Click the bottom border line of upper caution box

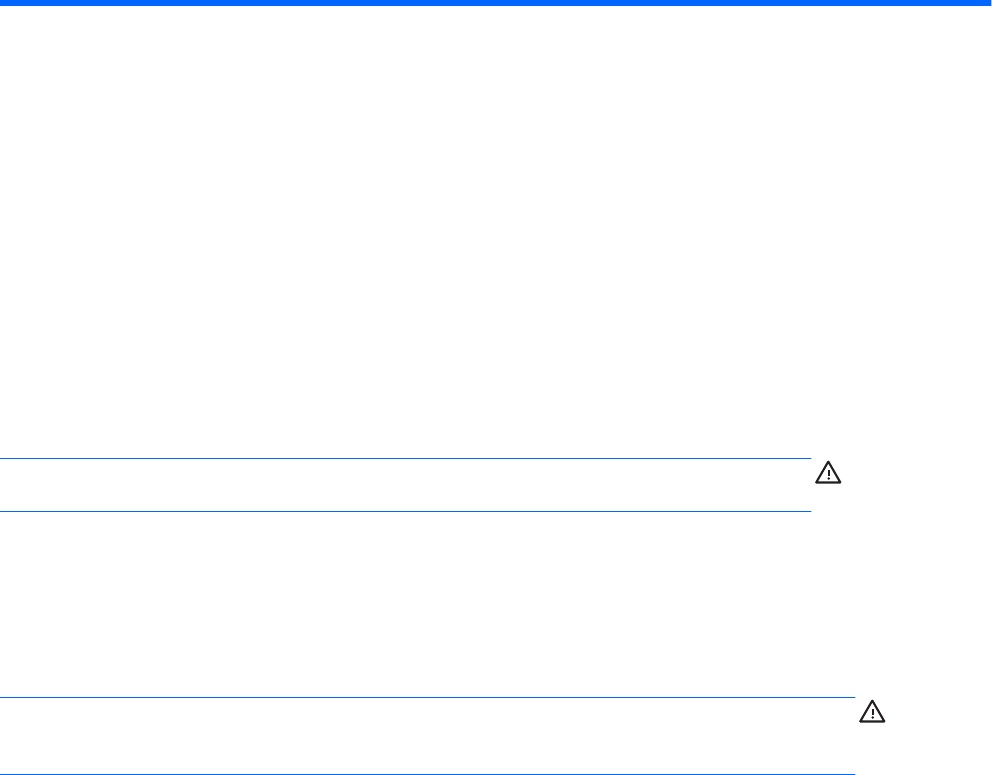pos(405,512)
